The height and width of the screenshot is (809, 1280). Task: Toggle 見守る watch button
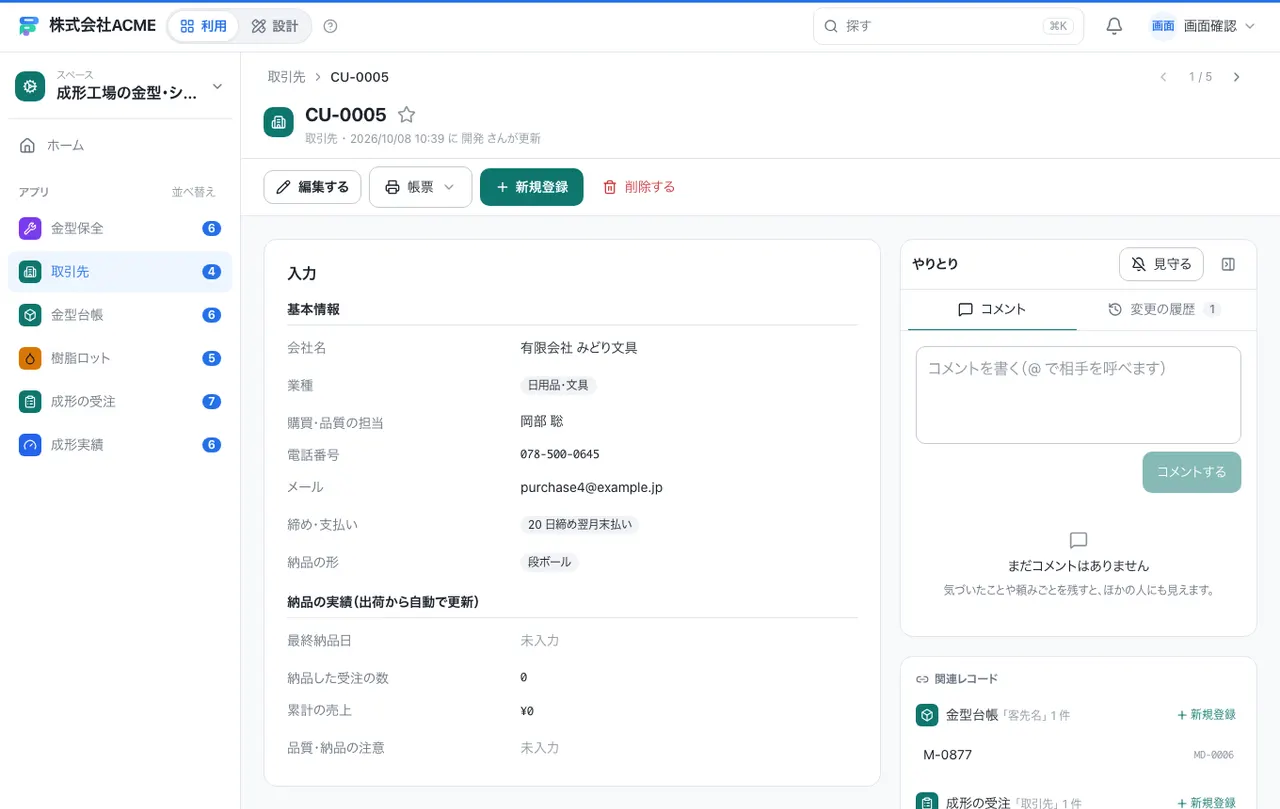click(x=1161, y=264)
